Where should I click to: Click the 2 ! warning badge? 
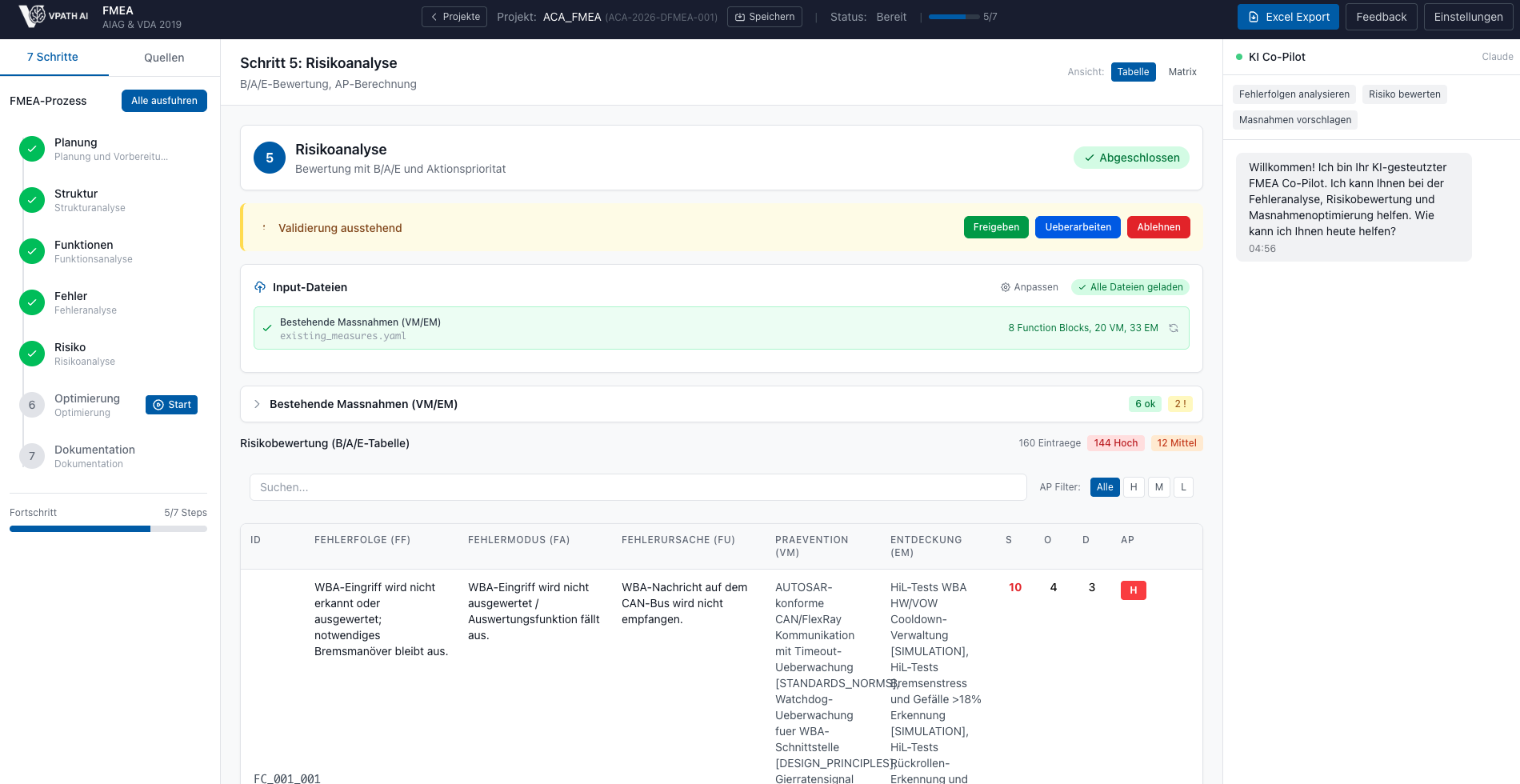click(1180, 404)
